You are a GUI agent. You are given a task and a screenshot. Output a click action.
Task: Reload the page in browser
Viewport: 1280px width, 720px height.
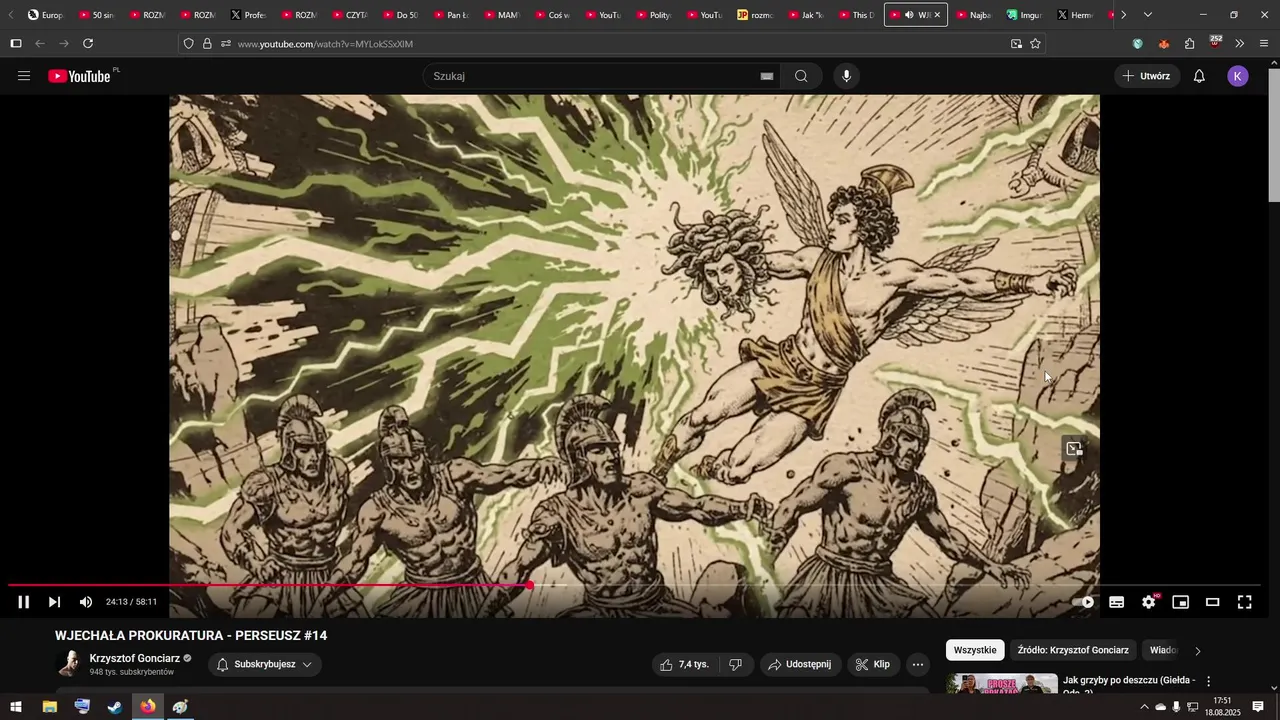tap(88, 44)
